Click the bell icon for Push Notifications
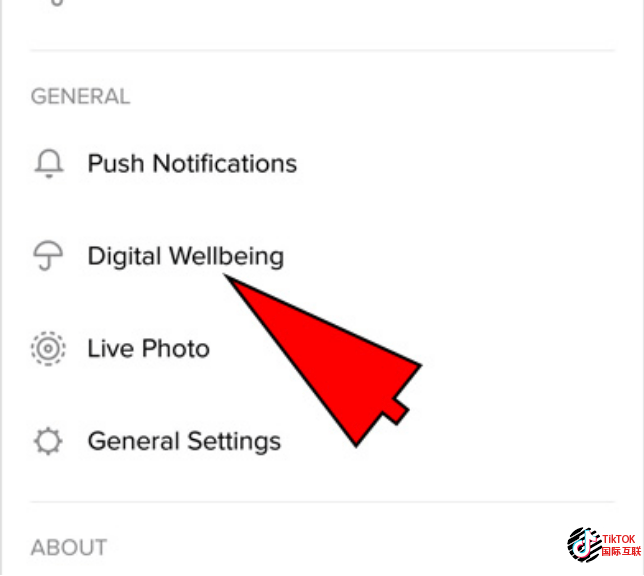The height and width of the screenshot is (576, 644). pos(49,164)
